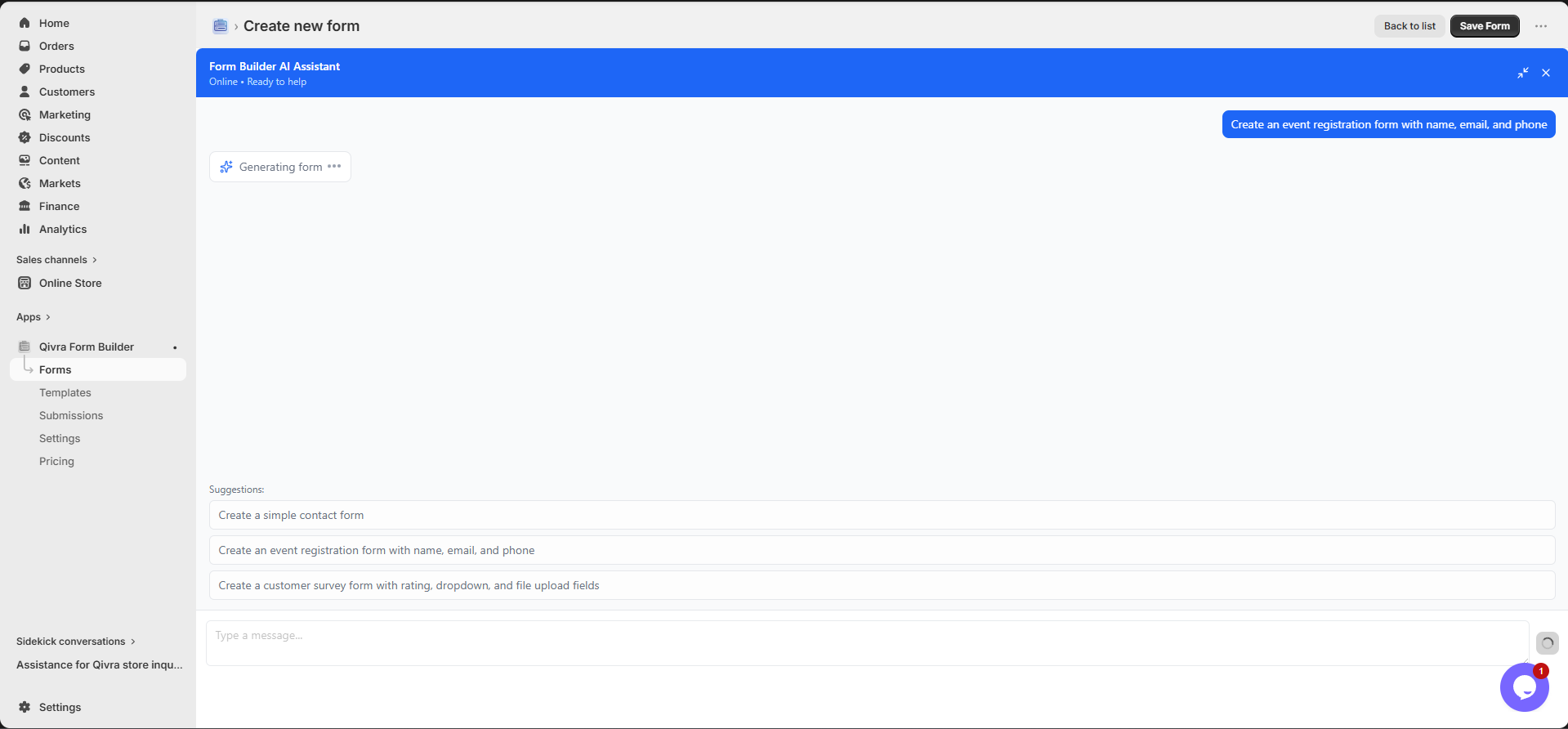Click the loading send button
Screen dimensions: 1568x729
click(1548, 643)
